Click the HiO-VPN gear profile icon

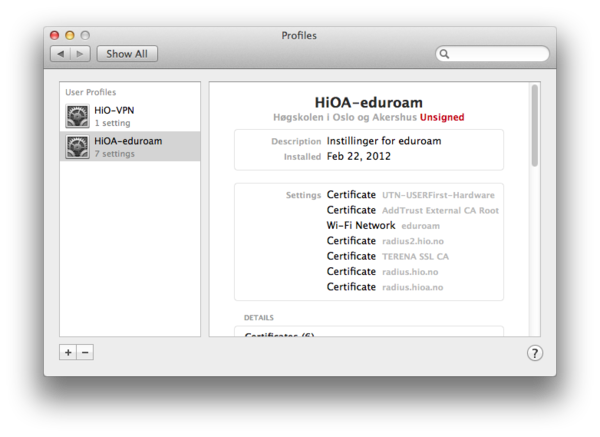pos(77,116)
